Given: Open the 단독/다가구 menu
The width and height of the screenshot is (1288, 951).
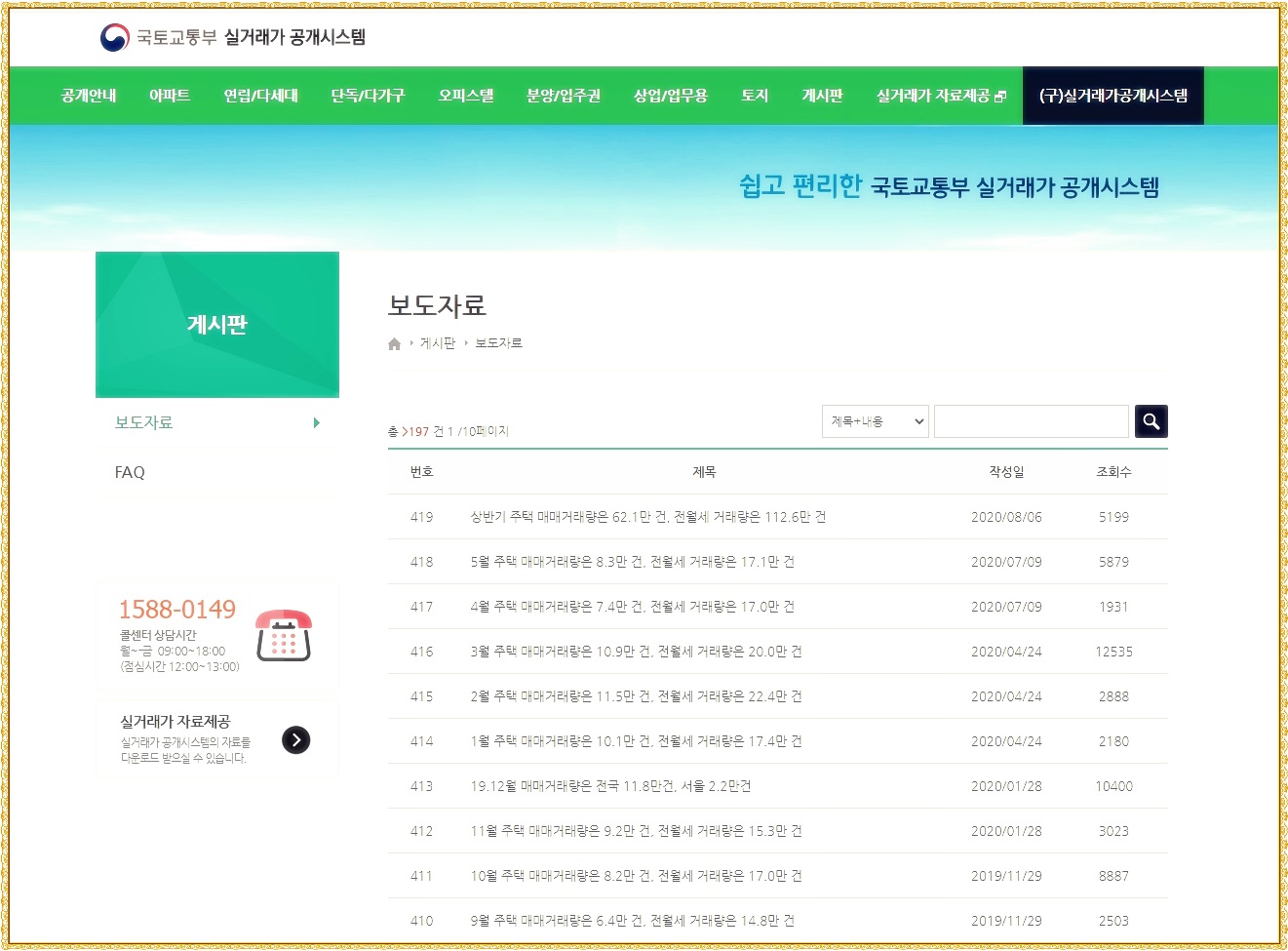Looking at the screenshot, I should 368,96.
